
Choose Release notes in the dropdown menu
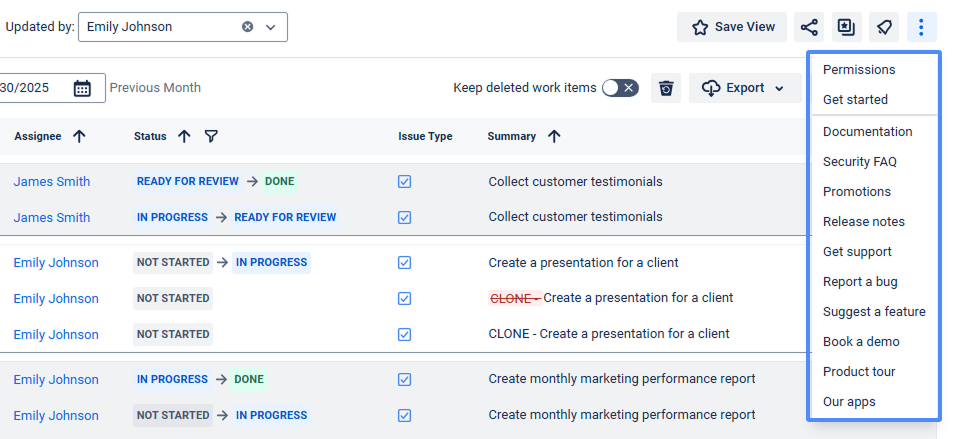(863, 222)
